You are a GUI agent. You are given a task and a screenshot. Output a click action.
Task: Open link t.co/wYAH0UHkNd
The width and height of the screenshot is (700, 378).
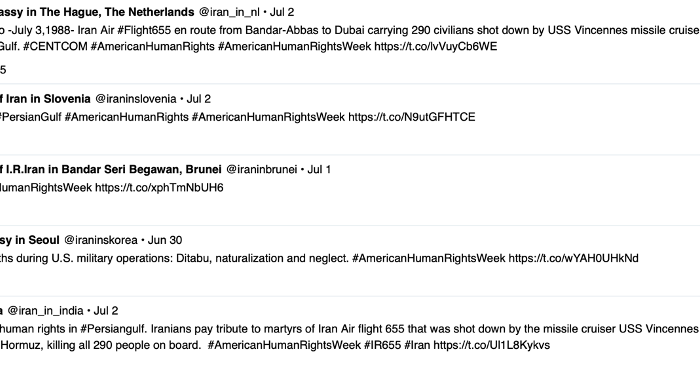tap(574, 258)
